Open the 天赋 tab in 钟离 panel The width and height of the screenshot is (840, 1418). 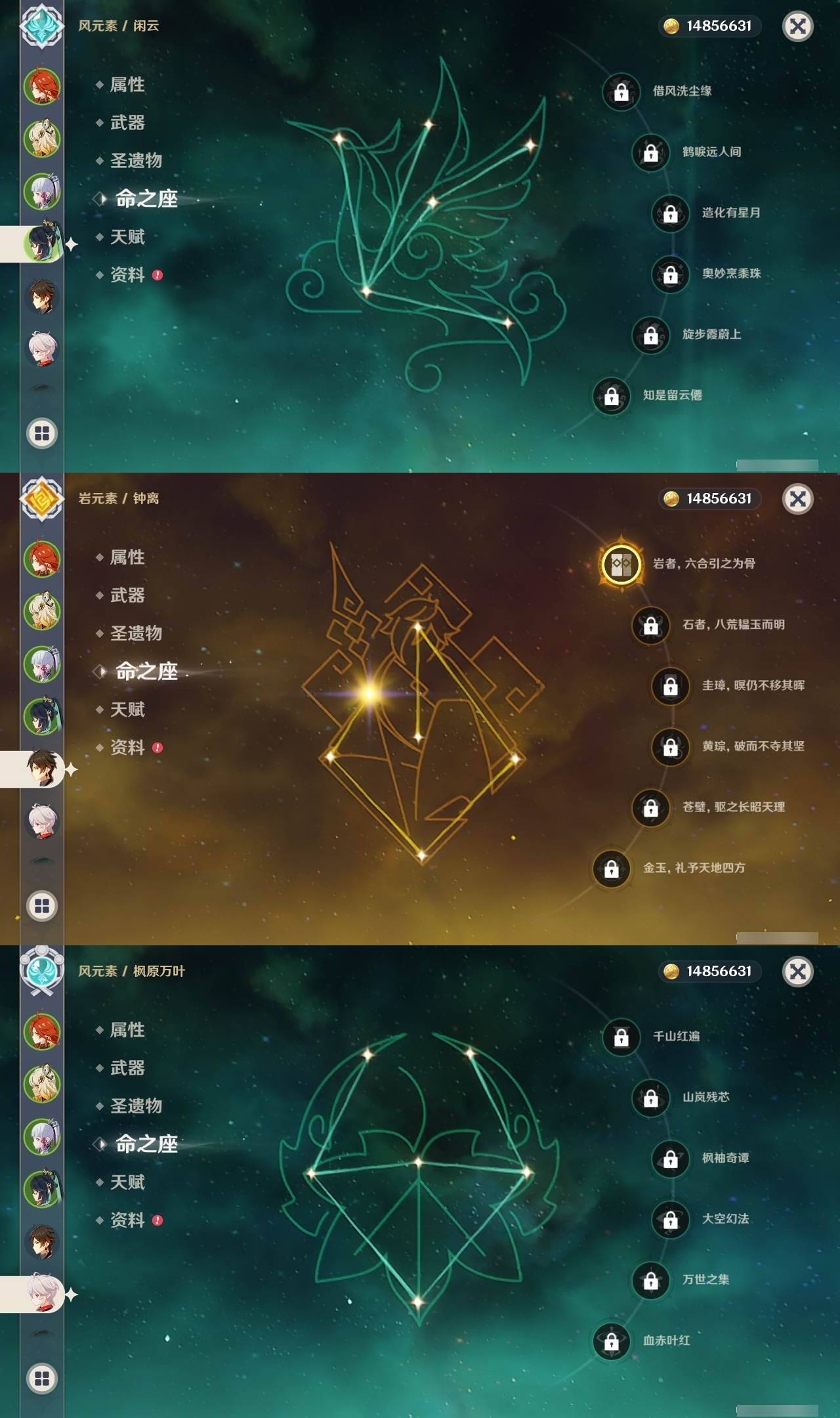click(x=127, y=710)
